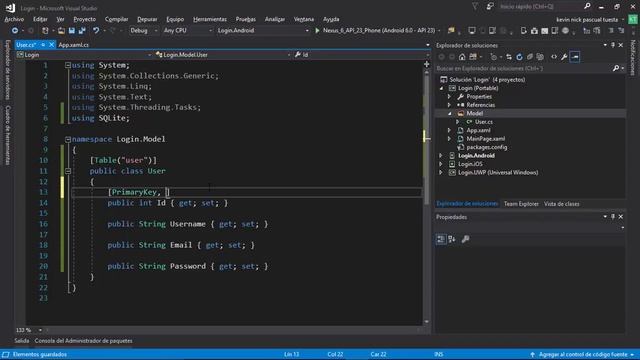
Task: Switch to the Vista de clases tab
Action: click(562, 204)
